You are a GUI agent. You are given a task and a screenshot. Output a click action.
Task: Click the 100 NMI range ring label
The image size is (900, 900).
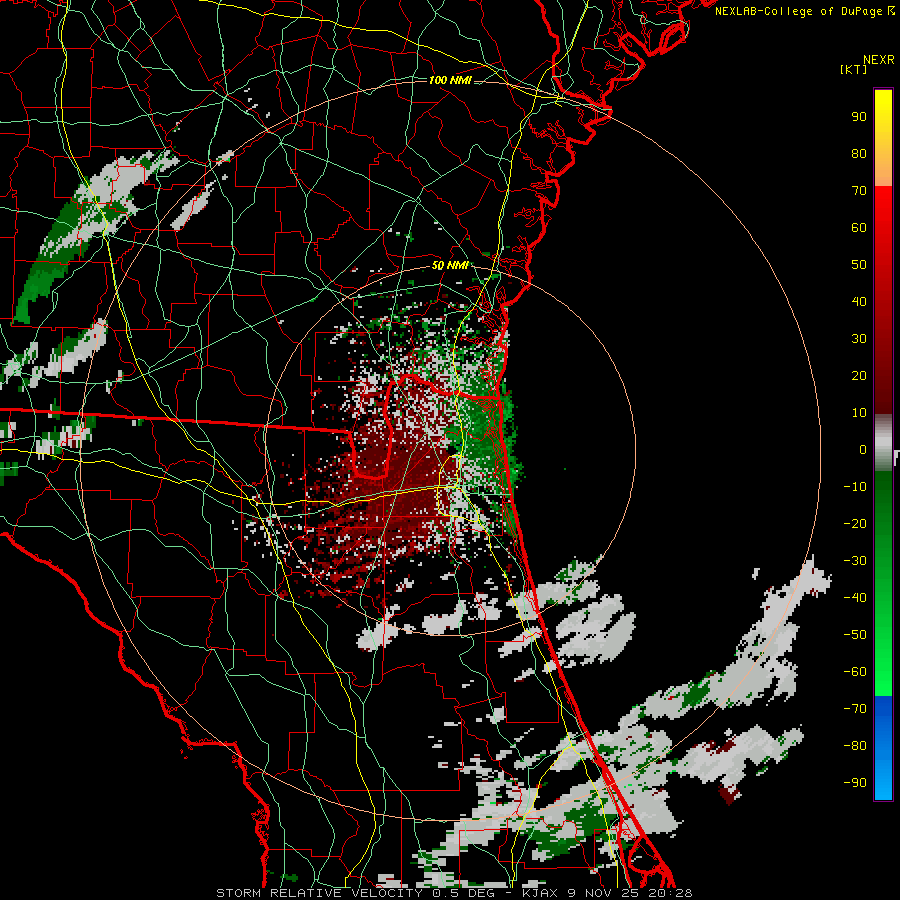click(450, 80)
